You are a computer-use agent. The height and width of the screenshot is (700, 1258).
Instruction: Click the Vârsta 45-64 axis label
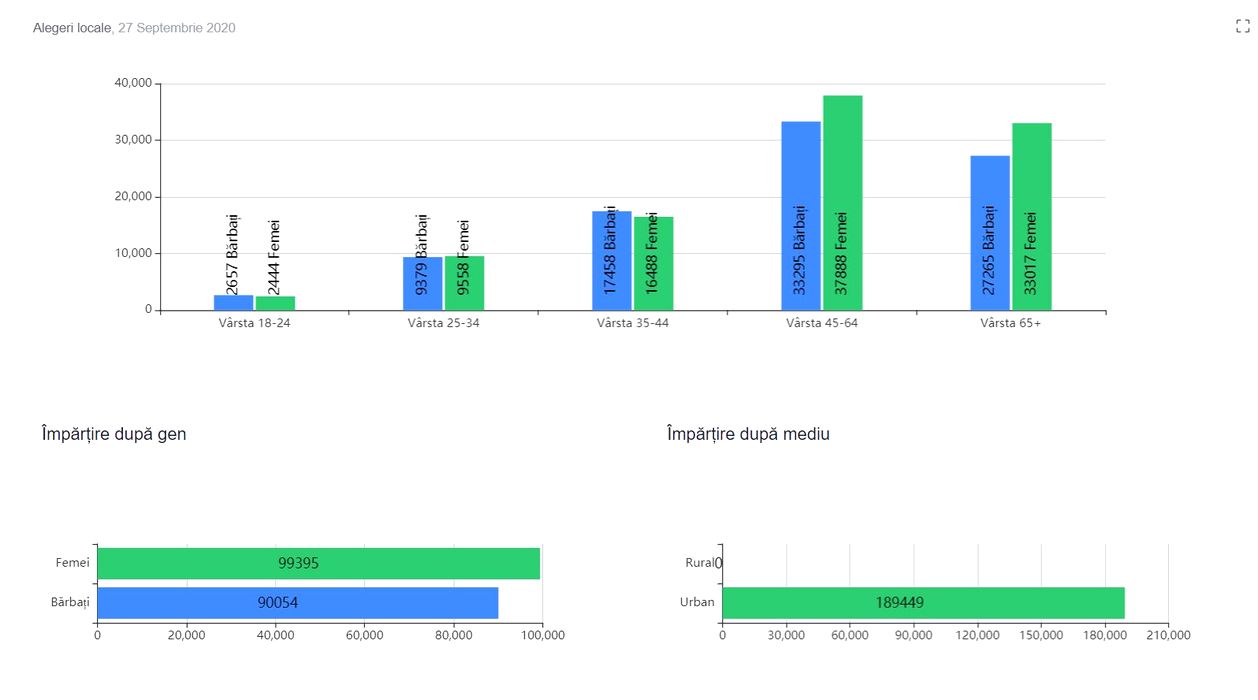(x=821, y=323)
